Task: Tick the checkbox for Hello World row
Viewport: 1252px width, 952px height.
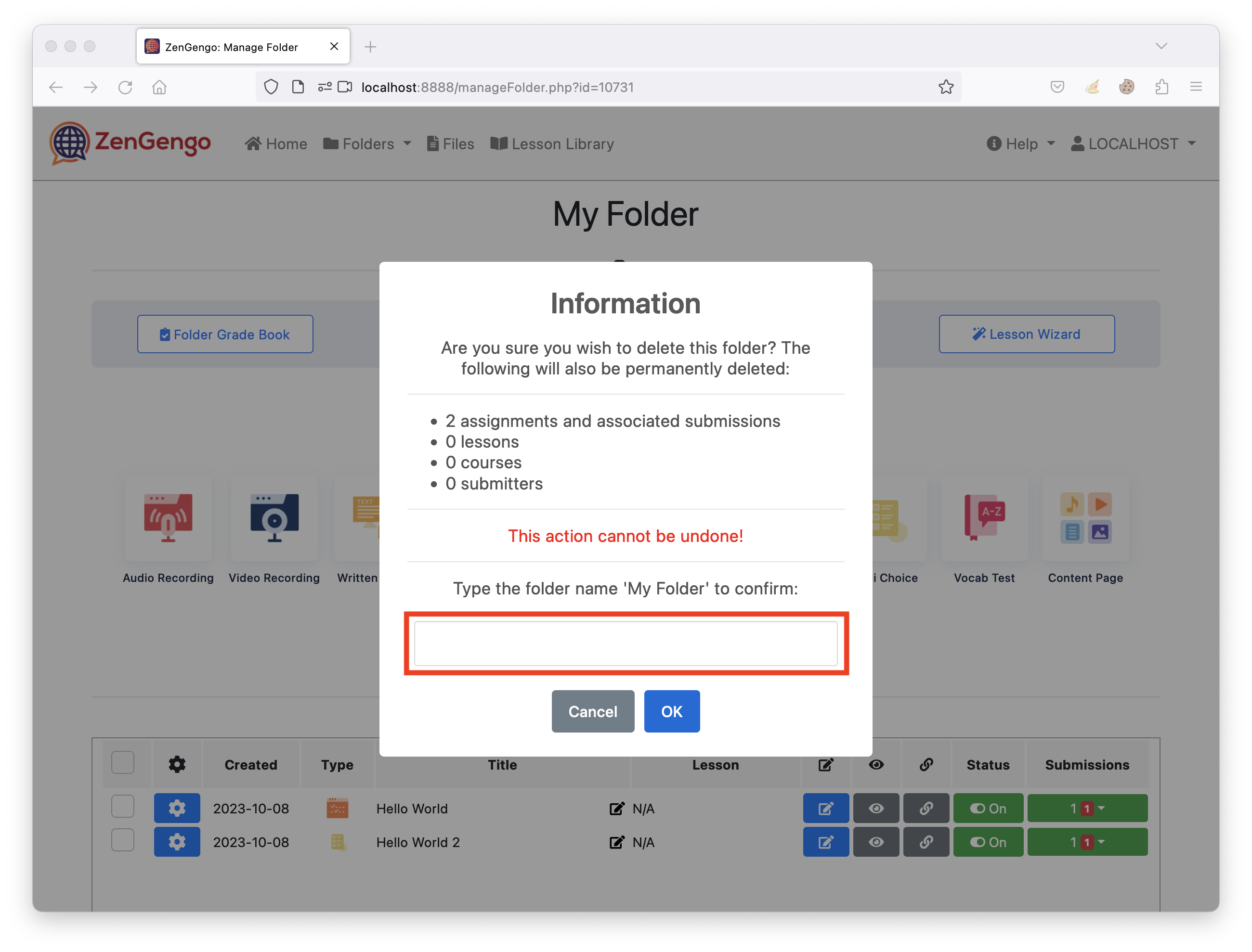Action: pos(122,806)
